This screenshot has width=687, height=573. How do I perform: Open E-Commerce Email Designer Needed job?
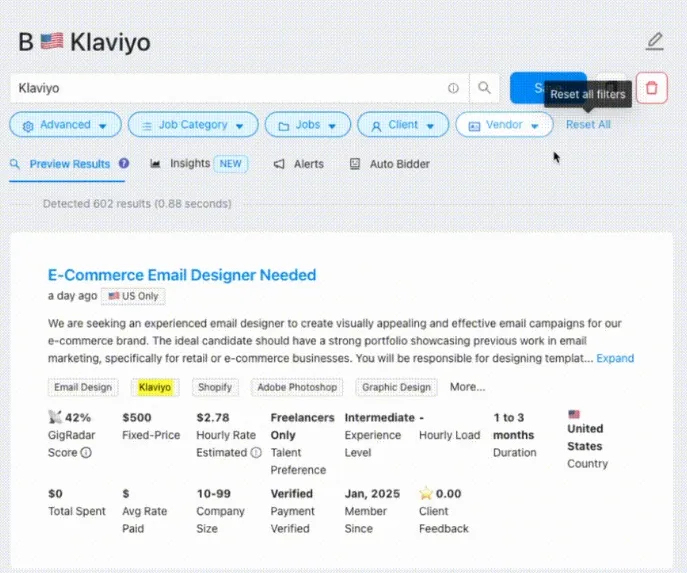pyautogui.click(x=182, y=275)
